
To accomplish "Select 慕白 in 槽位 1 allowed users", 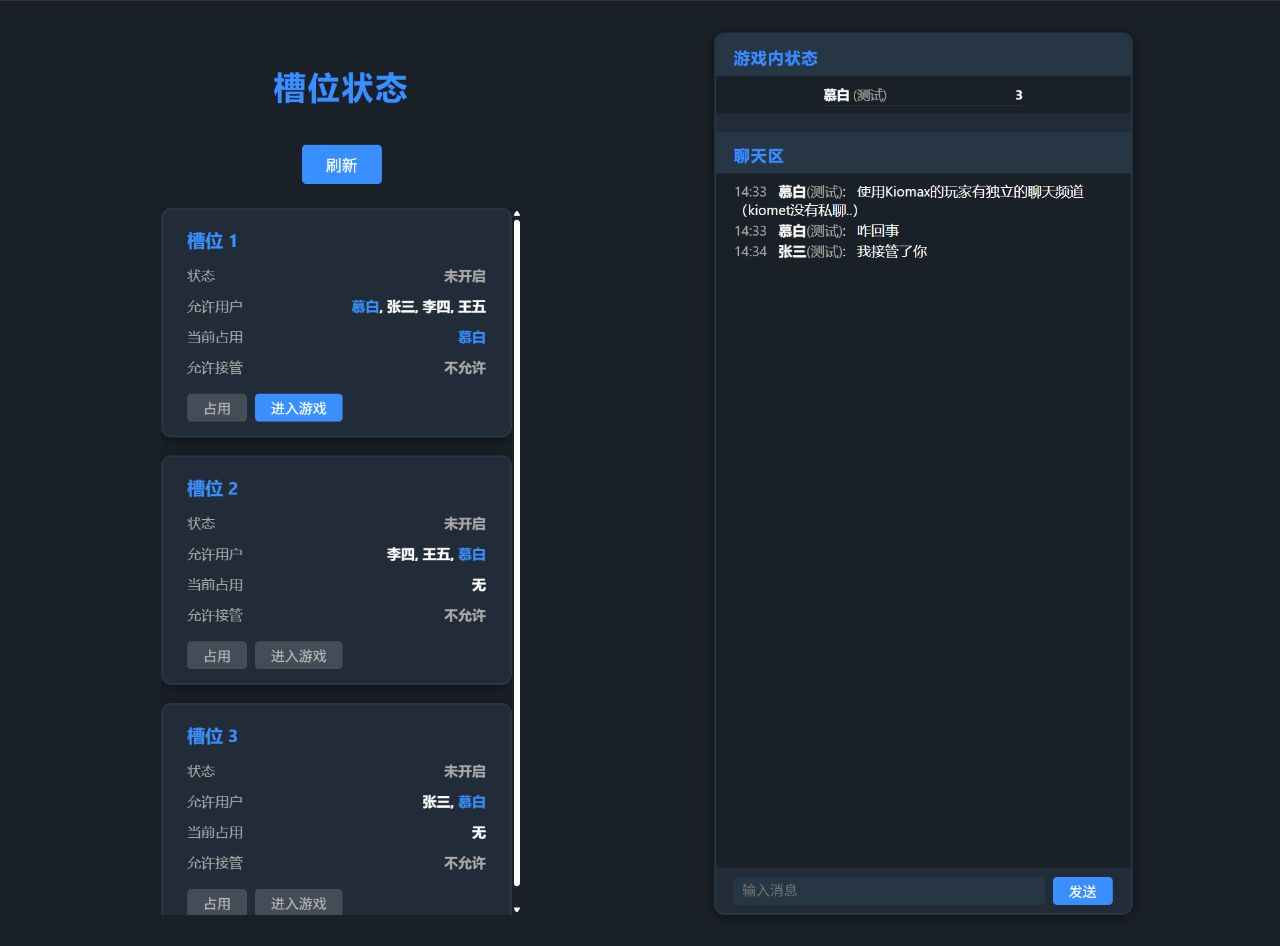I will coord(365,307).
